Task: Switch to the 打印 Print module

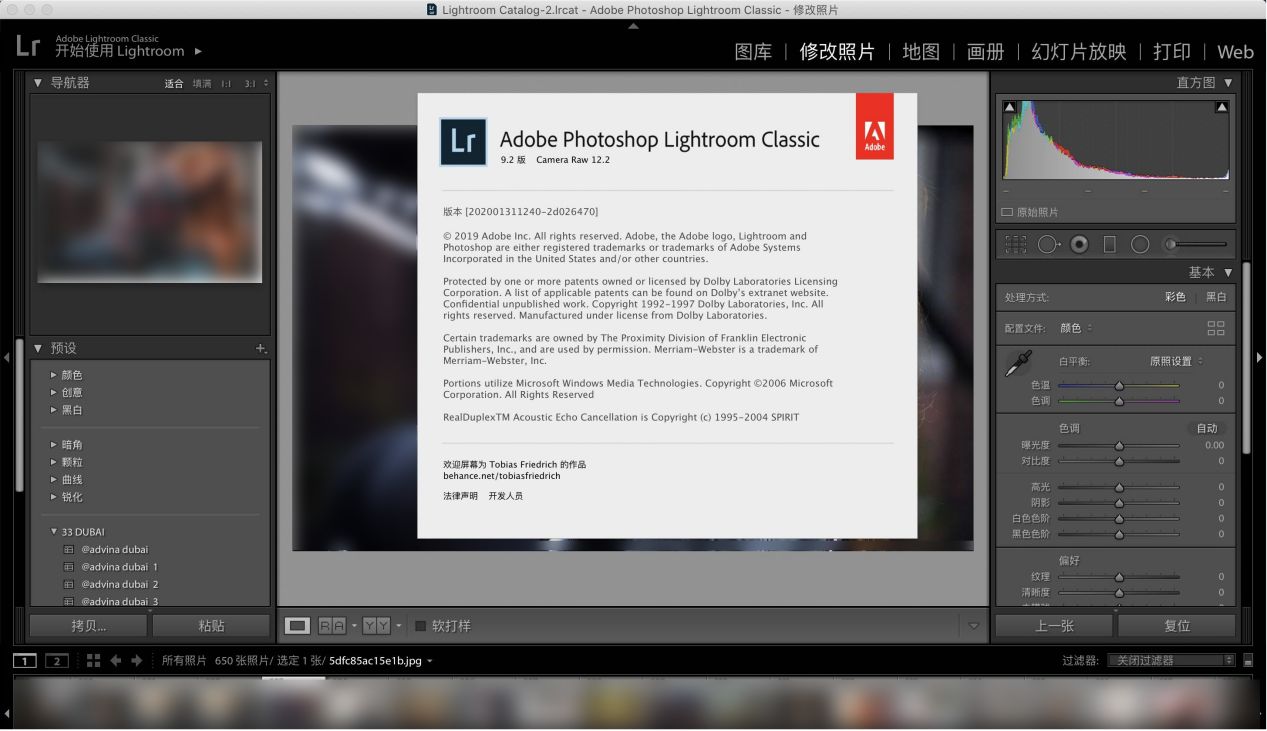Action: (1172, 52)
